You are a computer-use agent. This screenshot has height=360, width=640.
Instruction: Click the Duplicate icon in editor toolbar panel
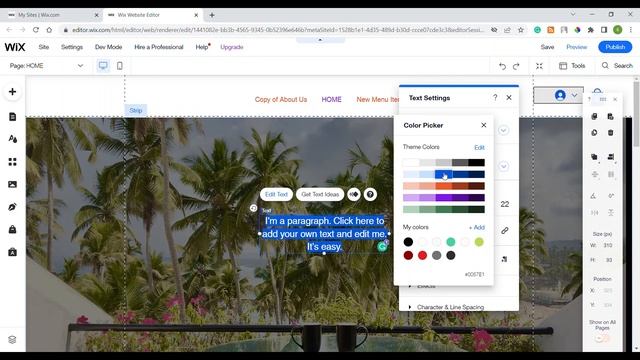pyautogui.click(x=594, y=133)
